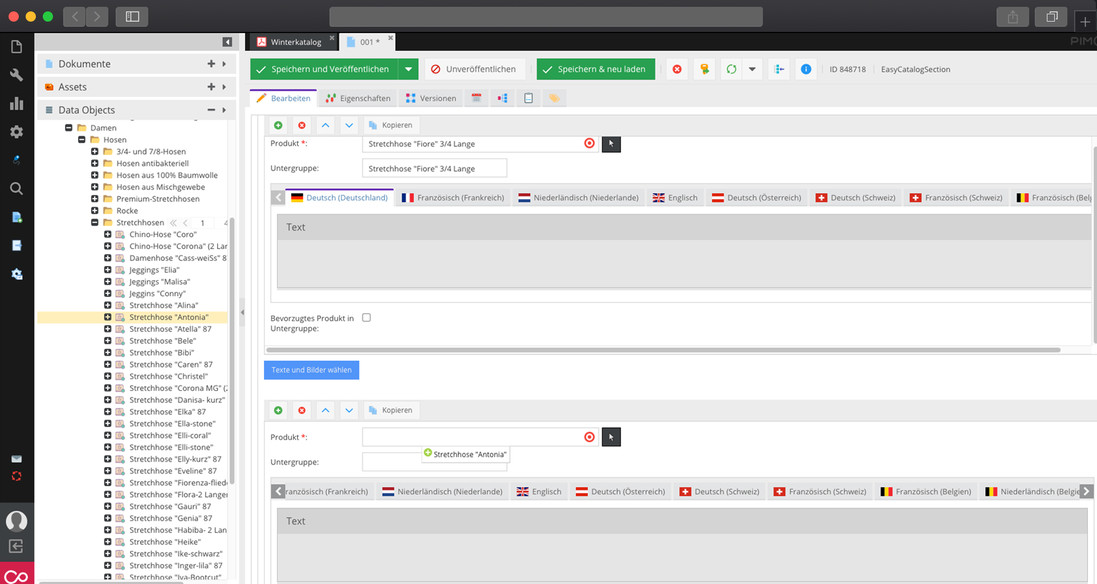Select the Französisch (Frankreich) language tab
The width and height of the screenshot is (1097, 584).
tap(453, 198)
